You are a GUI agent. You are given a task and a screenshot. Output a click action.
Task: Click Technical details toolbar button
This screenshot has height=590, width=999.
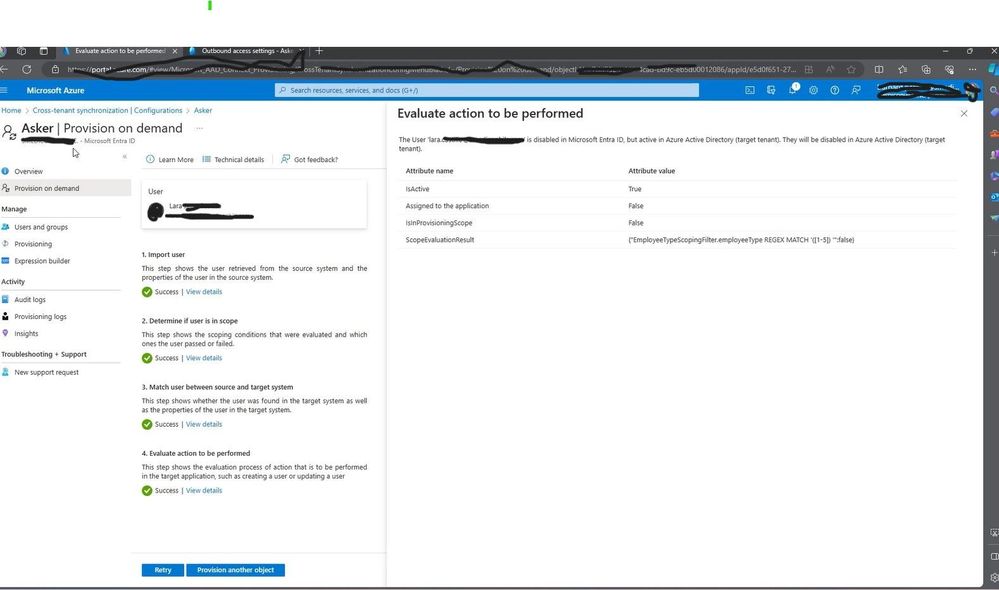click(233, 159)
